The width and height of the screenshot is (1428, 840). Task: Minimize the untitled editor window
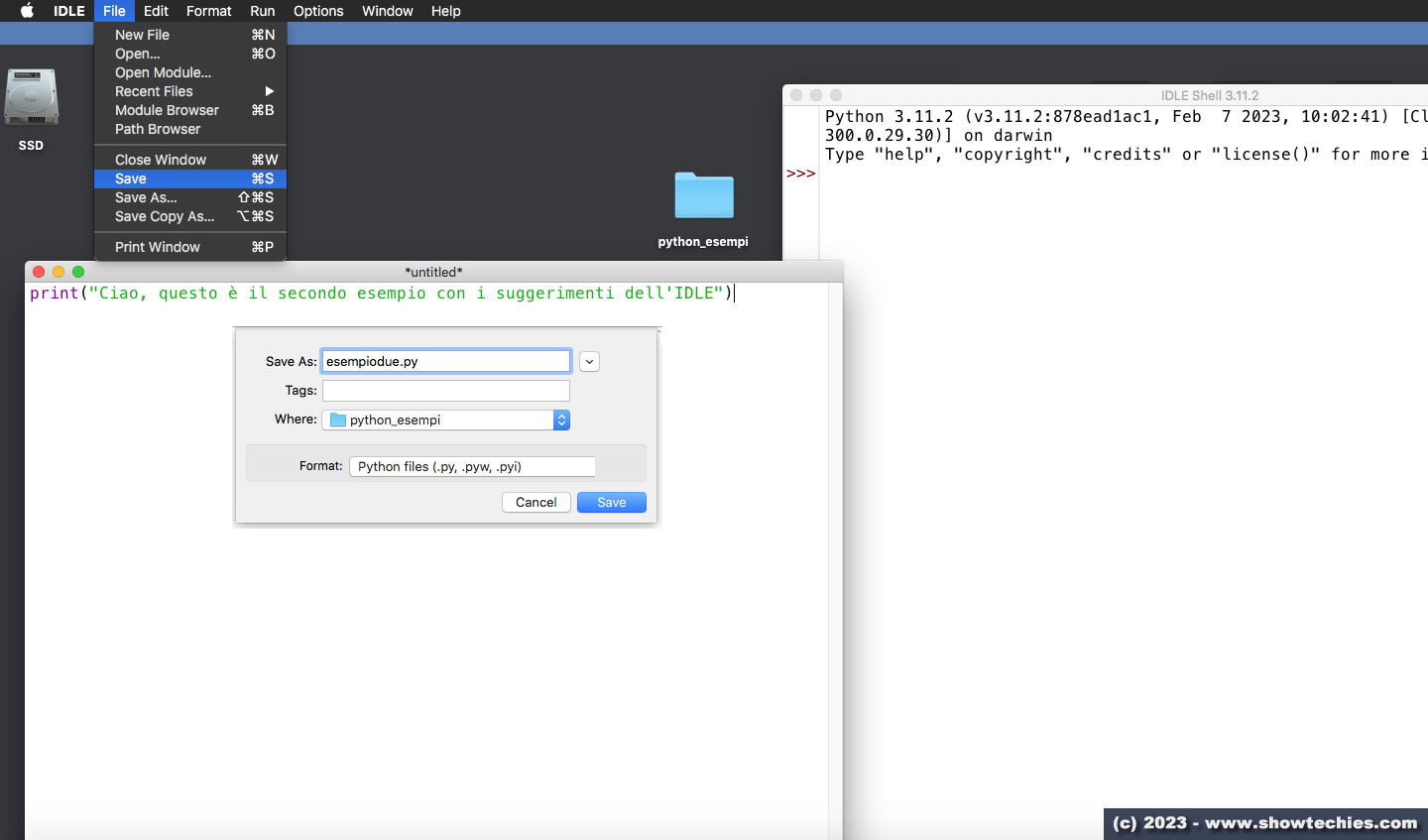click(x=59, y=272)
